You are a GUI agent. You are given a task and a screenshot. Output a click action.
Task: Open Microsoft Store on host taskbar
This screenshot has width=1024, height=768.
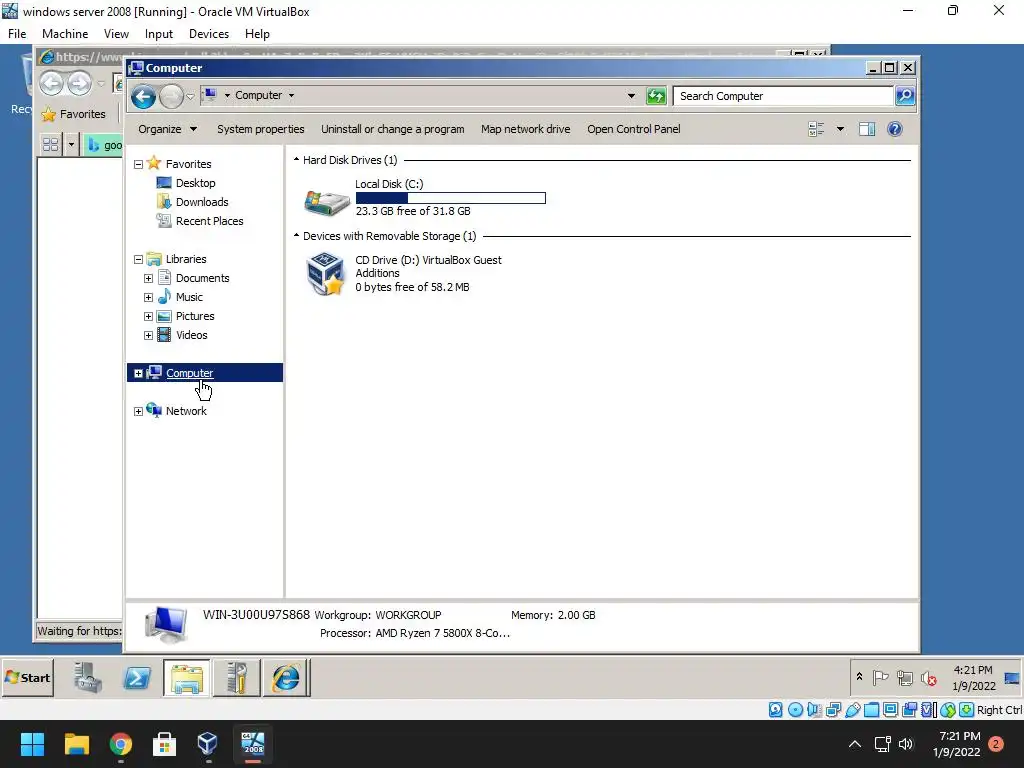[164, 744]
